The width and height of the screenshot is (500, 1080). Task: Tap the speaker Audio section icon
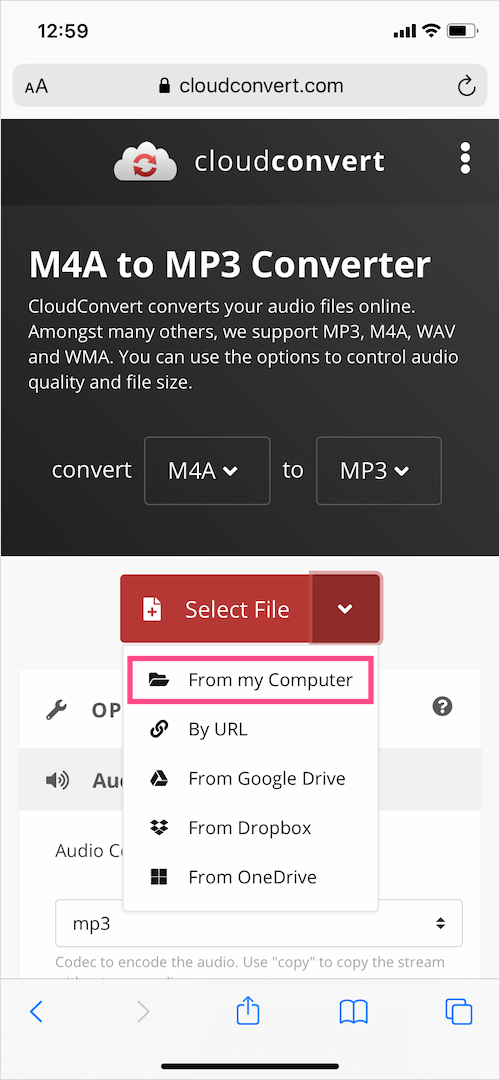point(57,780)
